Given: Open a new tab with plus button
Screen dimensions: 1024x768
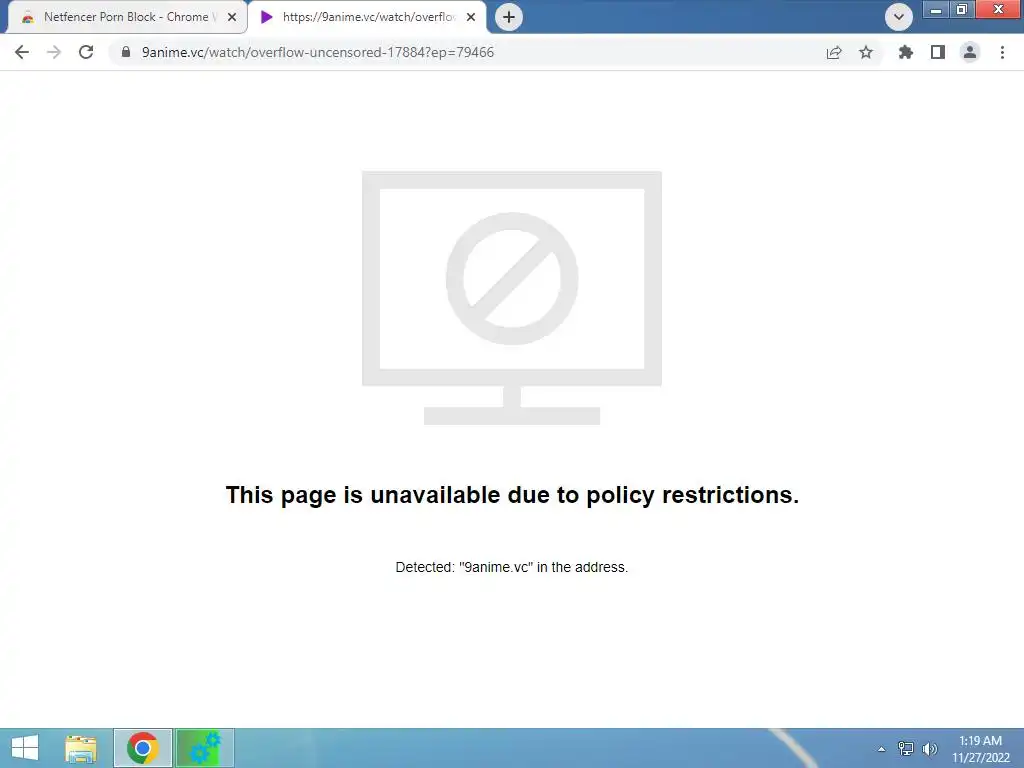Looking at the screenshot, I should pos(509,17).
